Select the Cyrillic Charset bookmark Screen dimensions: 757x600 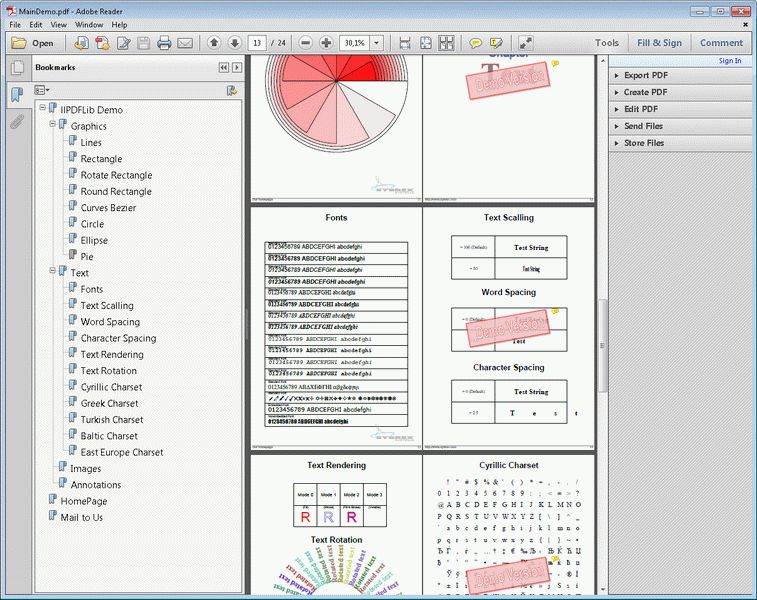tap(111, 387)
